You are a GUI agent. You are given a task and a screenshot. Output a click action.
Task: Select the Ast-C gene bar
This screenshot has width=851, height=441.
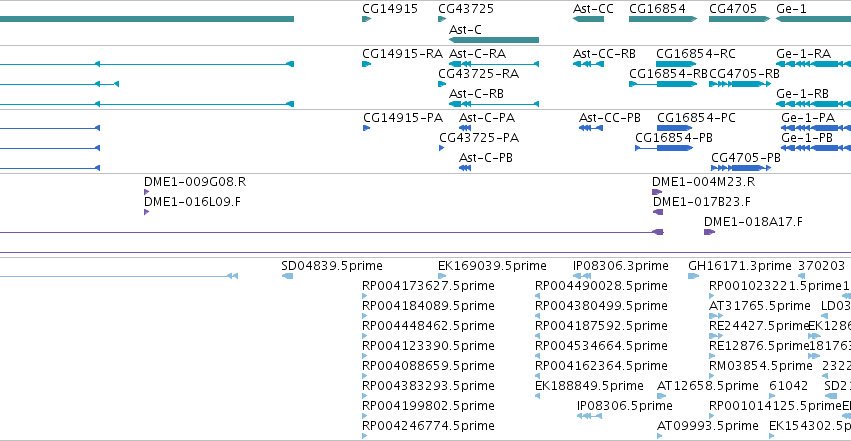(x=494, y=40)
